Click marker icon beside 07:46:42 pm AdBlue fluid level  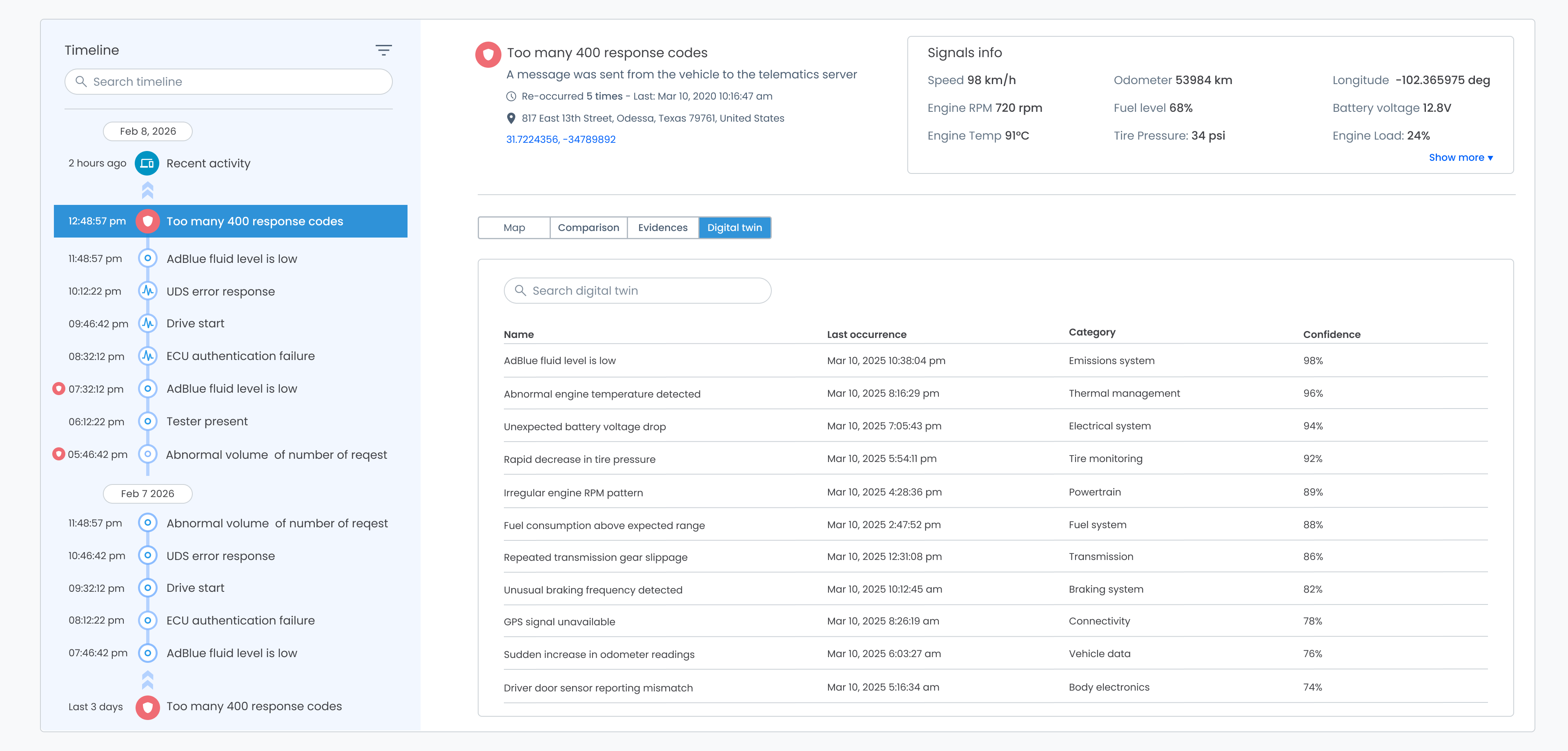coord(147,653)
